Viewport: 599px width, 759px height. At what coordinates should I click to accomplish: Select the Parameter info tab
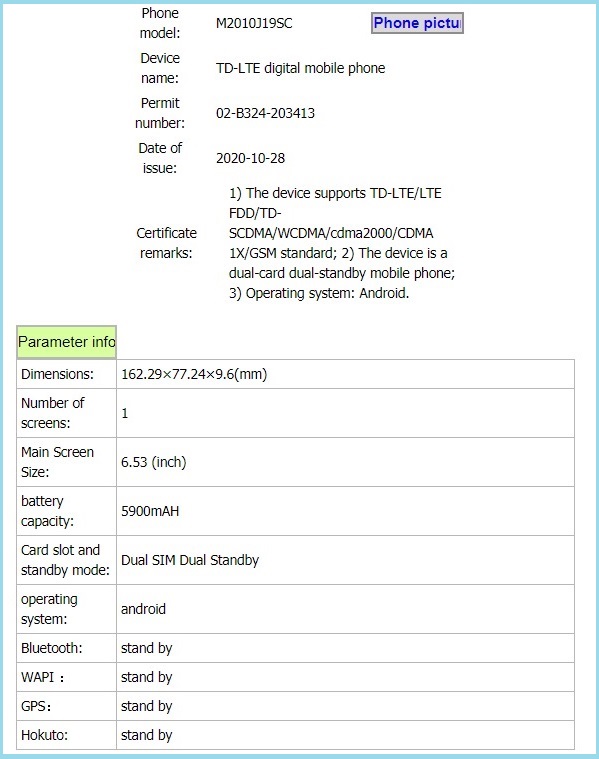tap(66, 342)
